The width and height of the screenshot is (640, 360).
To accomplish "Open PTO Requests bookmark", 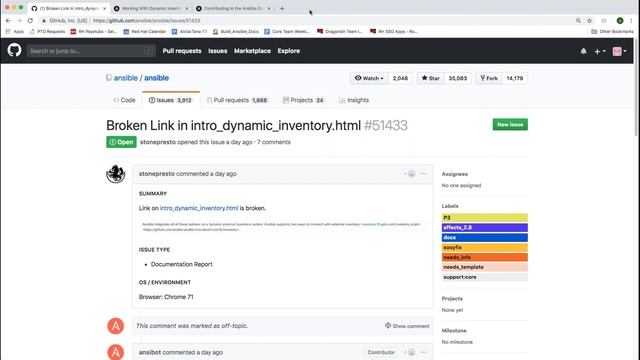I will (47, 31).
